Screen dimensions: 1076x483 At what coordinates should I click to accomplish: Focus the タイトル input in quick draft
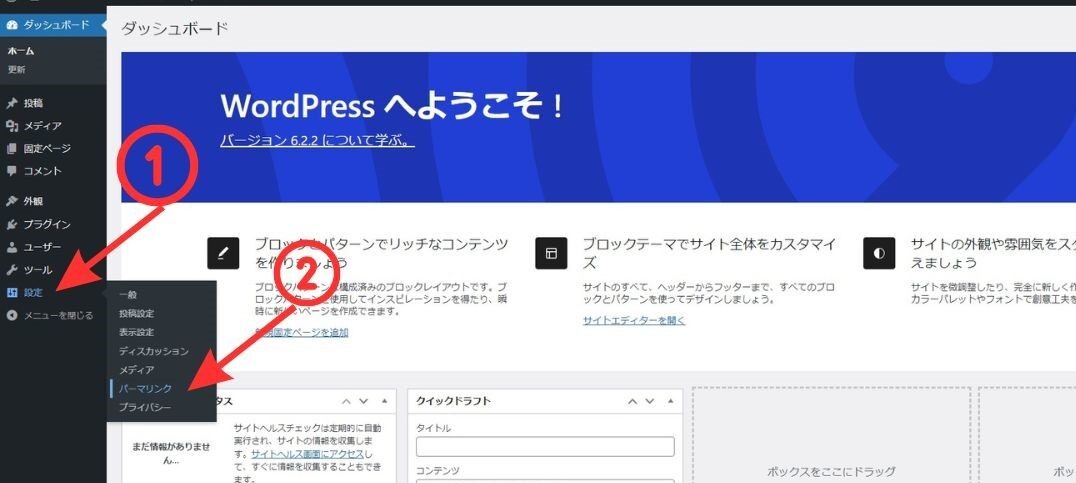[x=545, y=447]
